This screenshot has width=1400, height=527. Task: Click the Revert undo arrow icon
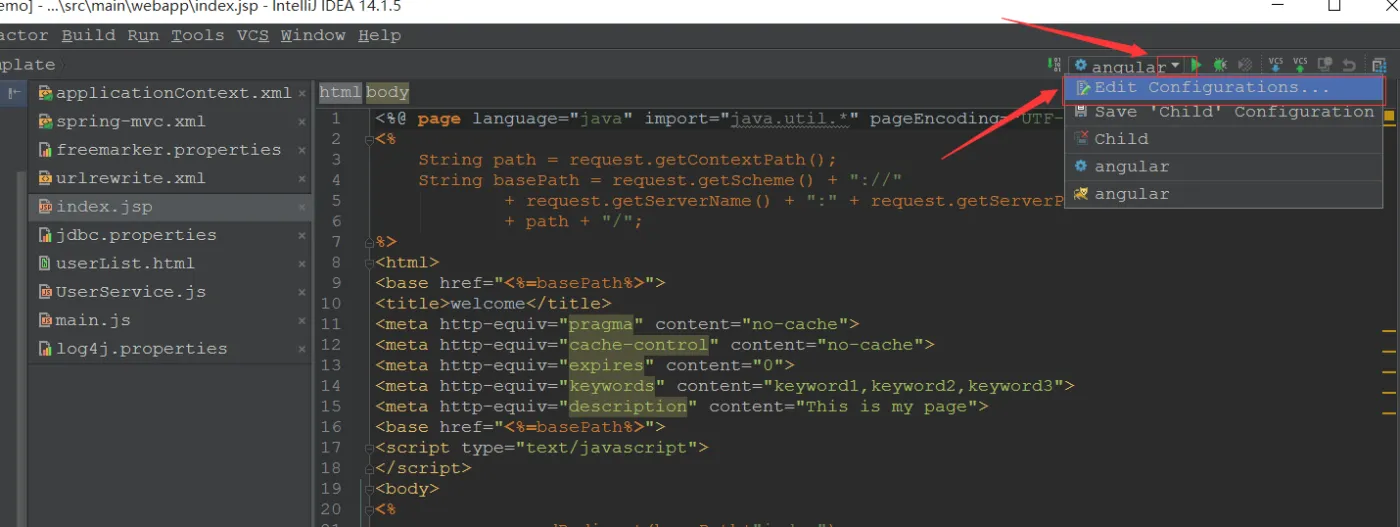pyautogui.click(x=1349, y=65)
